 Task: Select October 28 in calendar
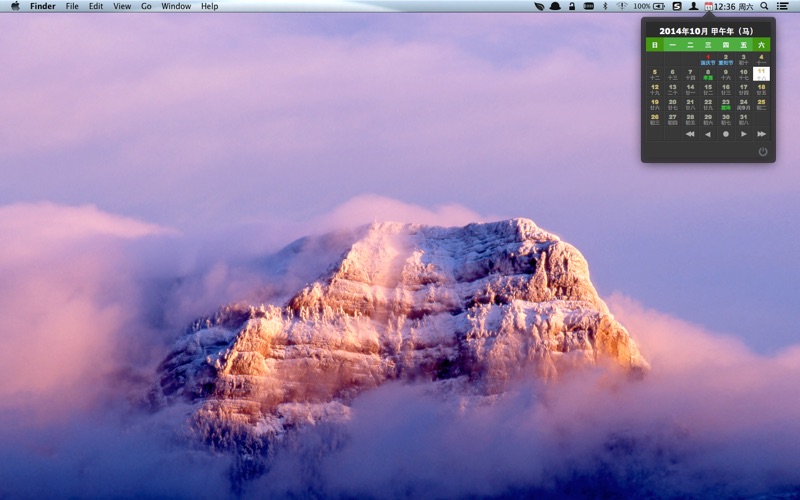pos(690,119)
